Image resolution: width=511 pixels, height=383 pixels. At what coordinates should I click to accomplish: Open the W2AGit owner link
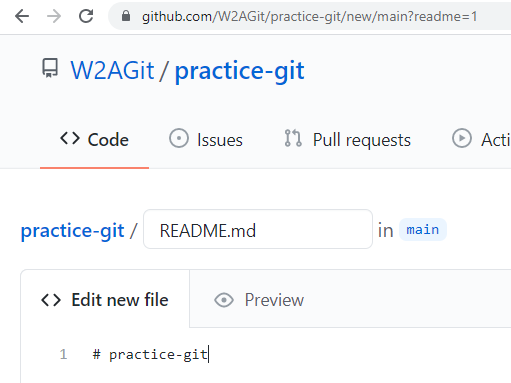tap(112, 70)
